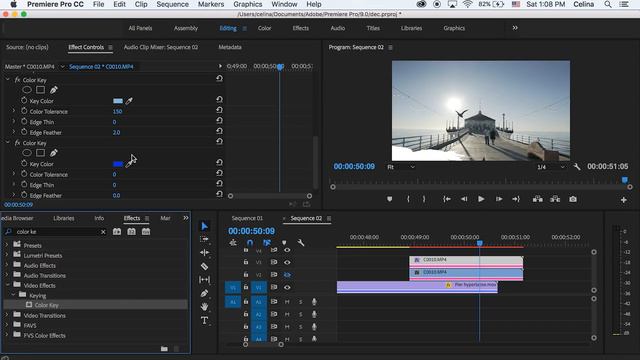The height and width of the screenshot is (360, 640).
Task: Open the Button Editor plus icon
Action: tap(624, 200)
